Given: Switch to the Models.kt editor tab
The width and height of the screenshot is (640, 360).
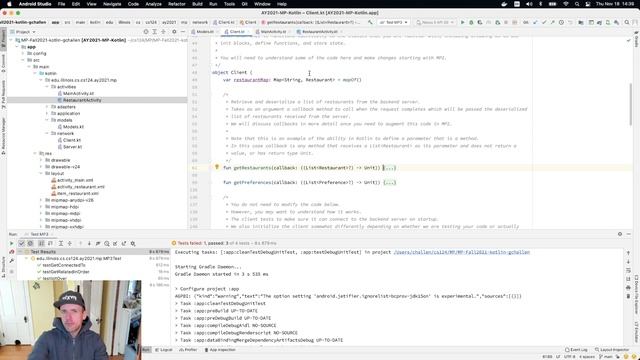Looking at the screenshot, I should coord(204,31).
